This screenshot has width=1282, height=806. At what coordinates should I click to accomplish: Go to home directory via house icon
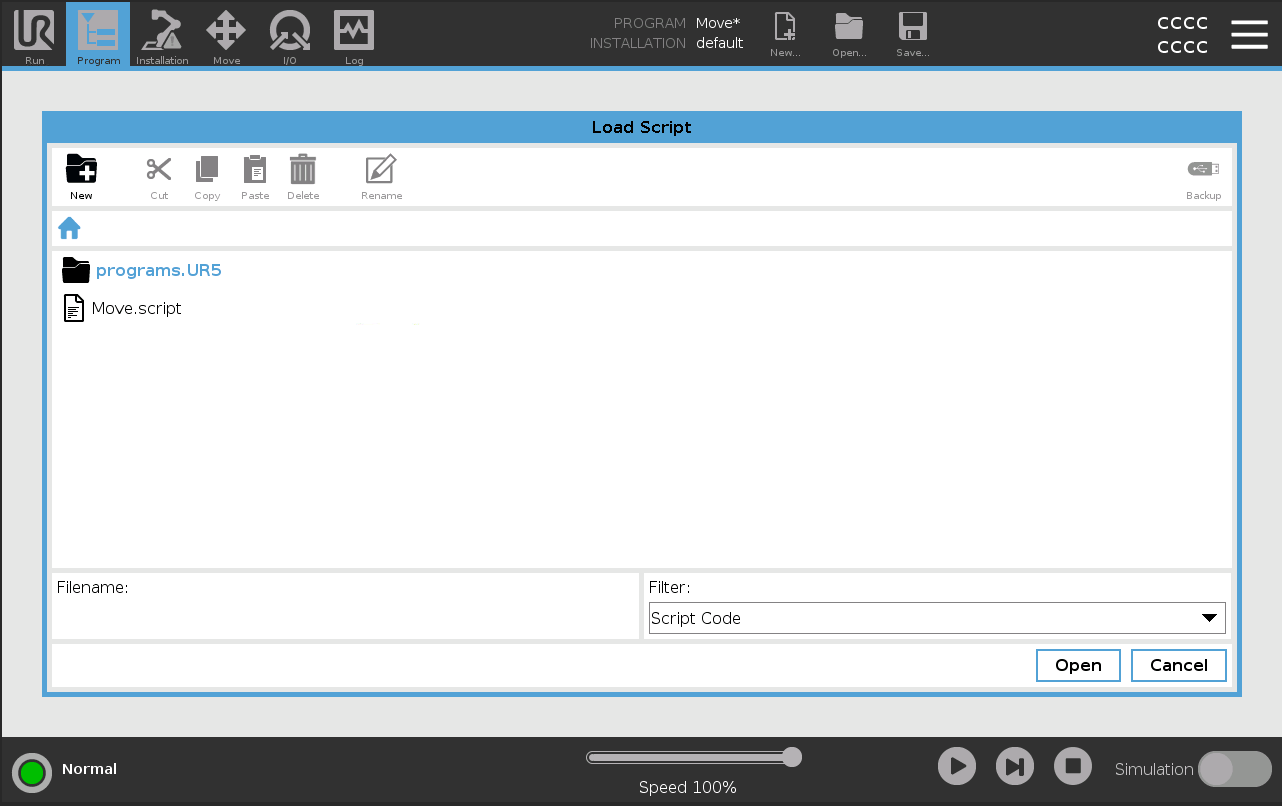(x=69, y=229)
